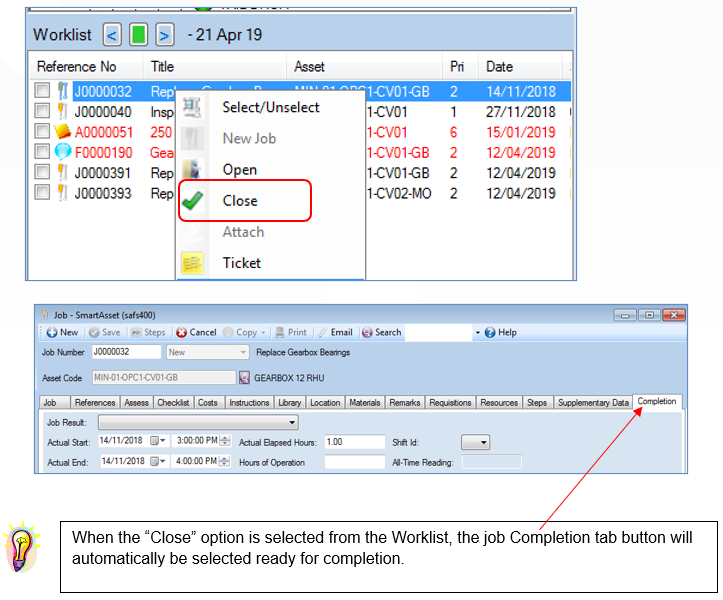Click the Job Number field J0000032

tap(126, 352)
